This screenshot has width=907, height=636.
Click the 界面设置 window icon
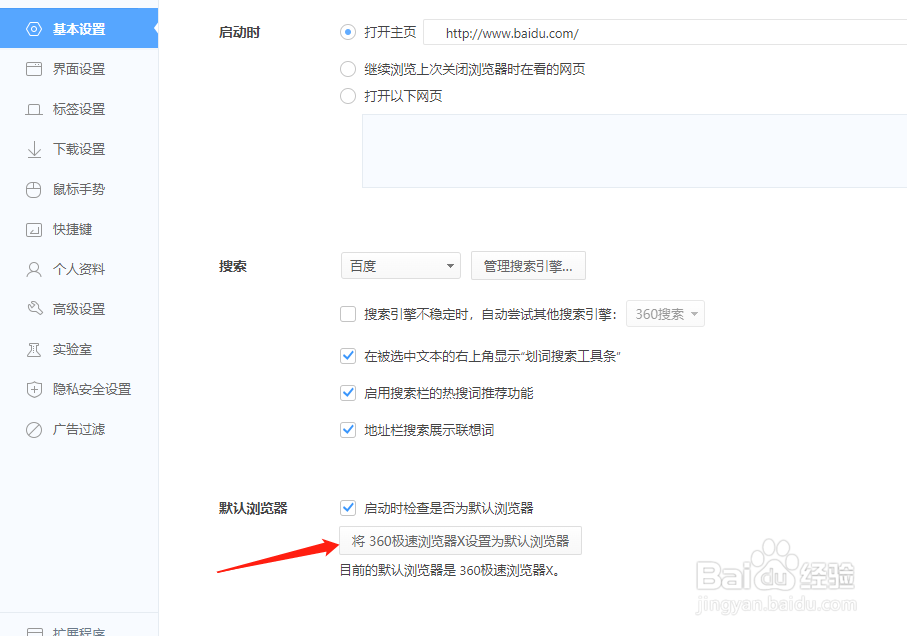pos(34,69)
